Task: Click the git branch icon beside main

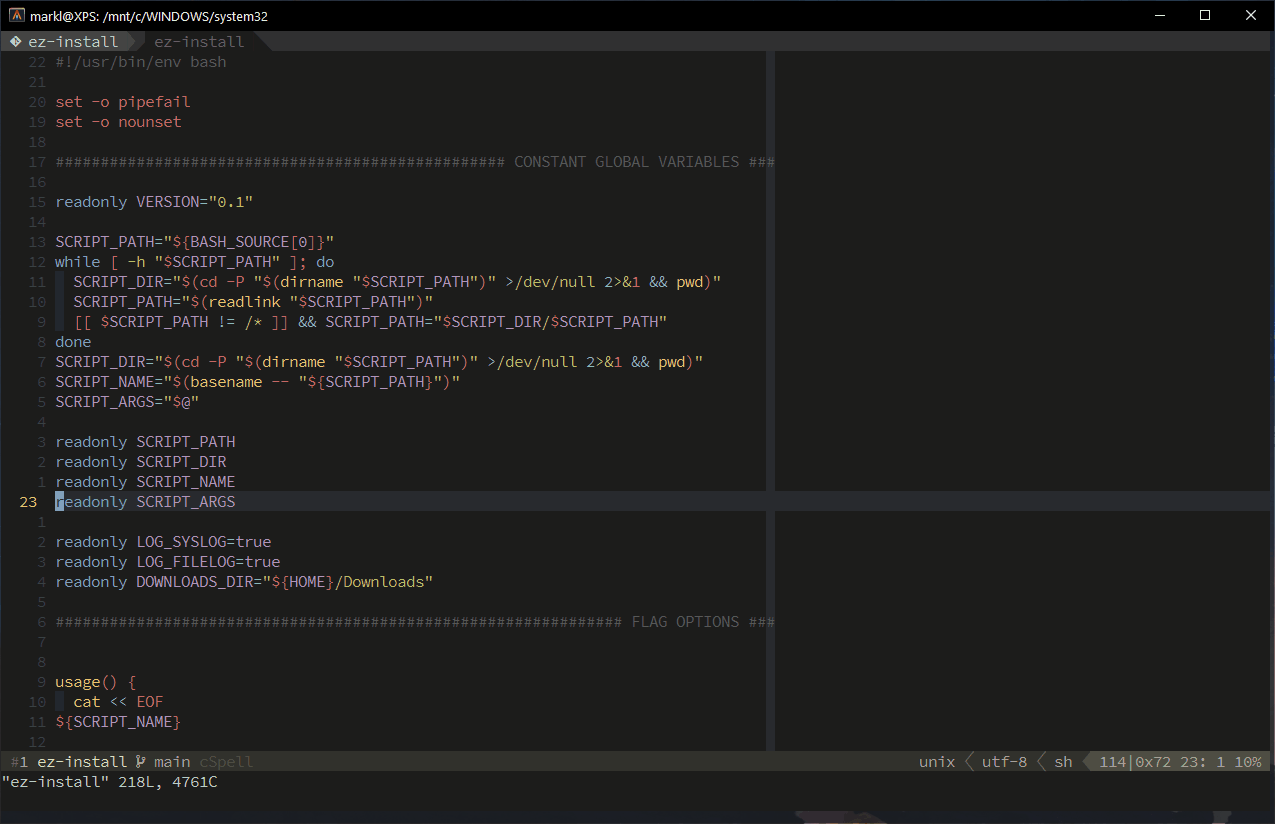Action: click(x=141, y=762)
